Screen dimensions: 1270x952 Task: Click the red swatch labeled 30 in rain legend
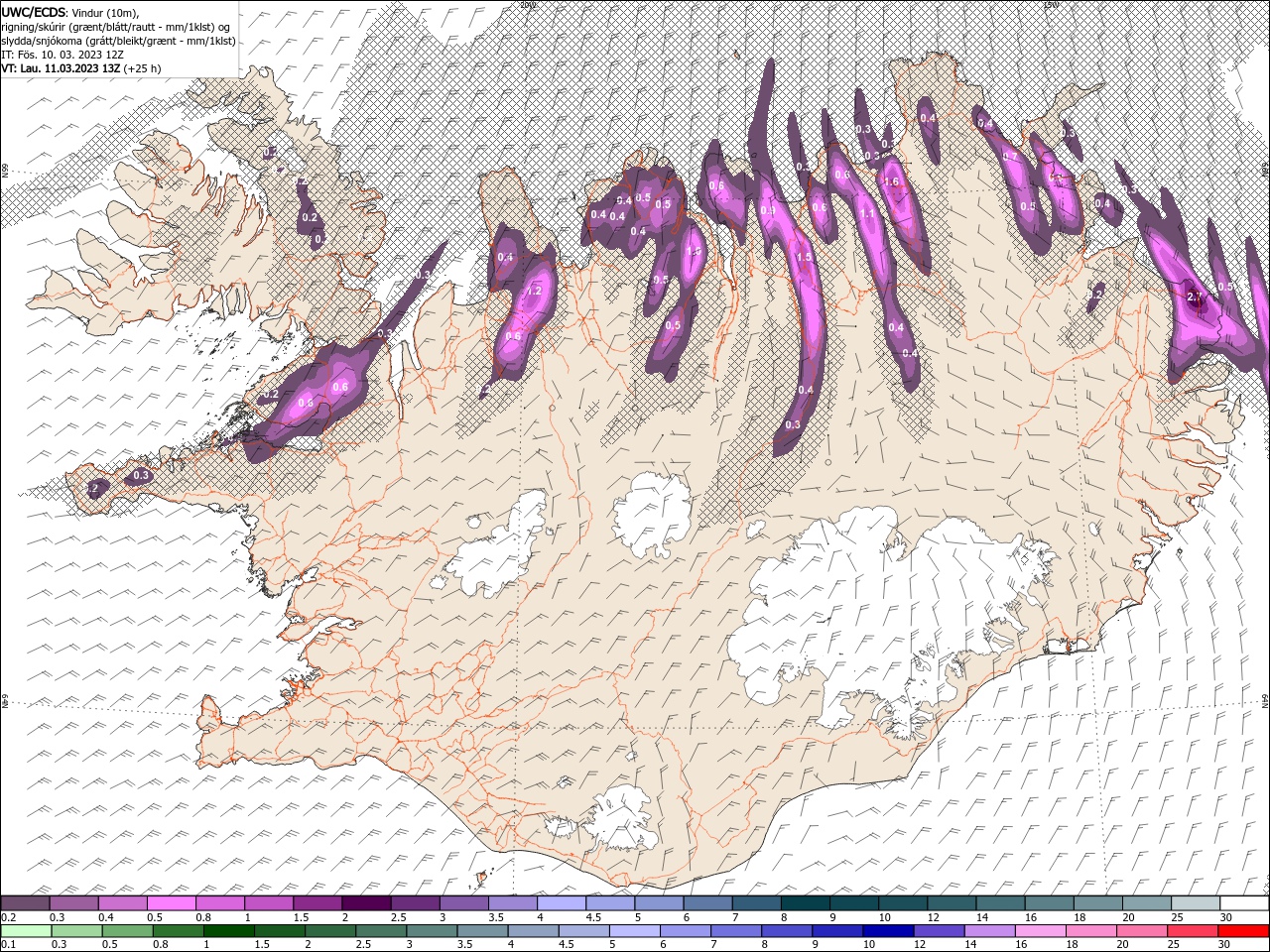(x=1243, y=931)
